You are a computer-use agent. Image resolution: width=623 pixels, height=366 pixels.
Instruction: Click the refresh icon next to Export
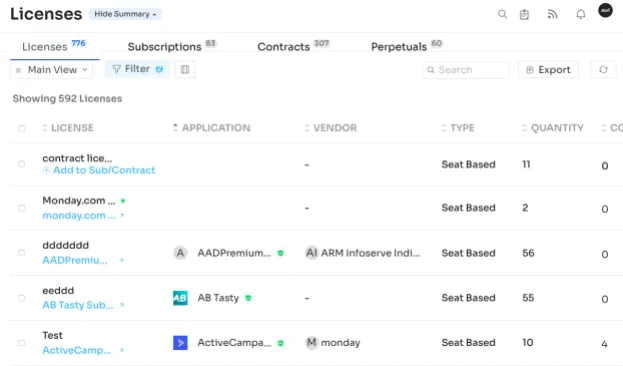(x=603, y=70)
